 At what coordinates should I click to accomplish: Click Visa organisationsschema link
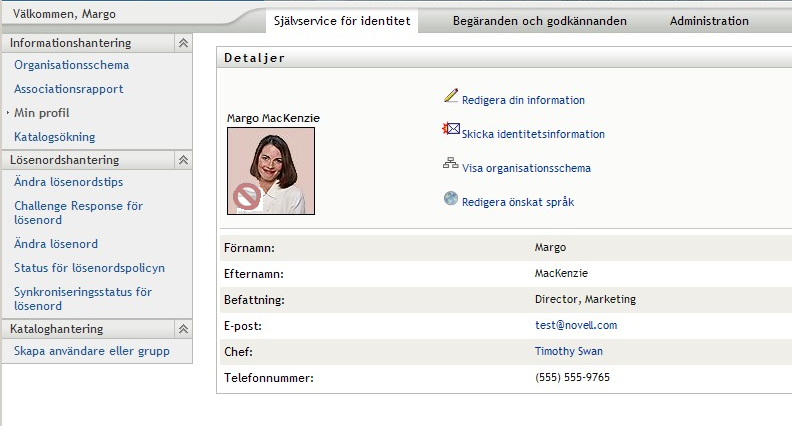tap(526, 168)
